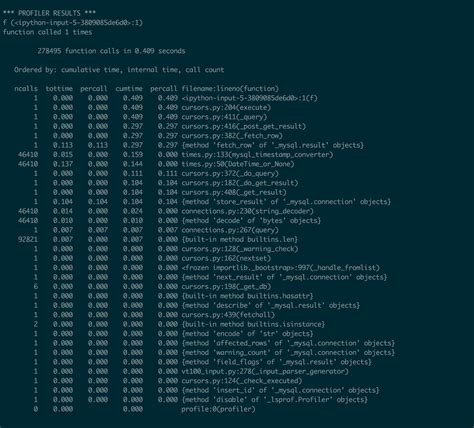The image size is (474, 428).
Task: Click the tottime column header
Action: point(59,89)
